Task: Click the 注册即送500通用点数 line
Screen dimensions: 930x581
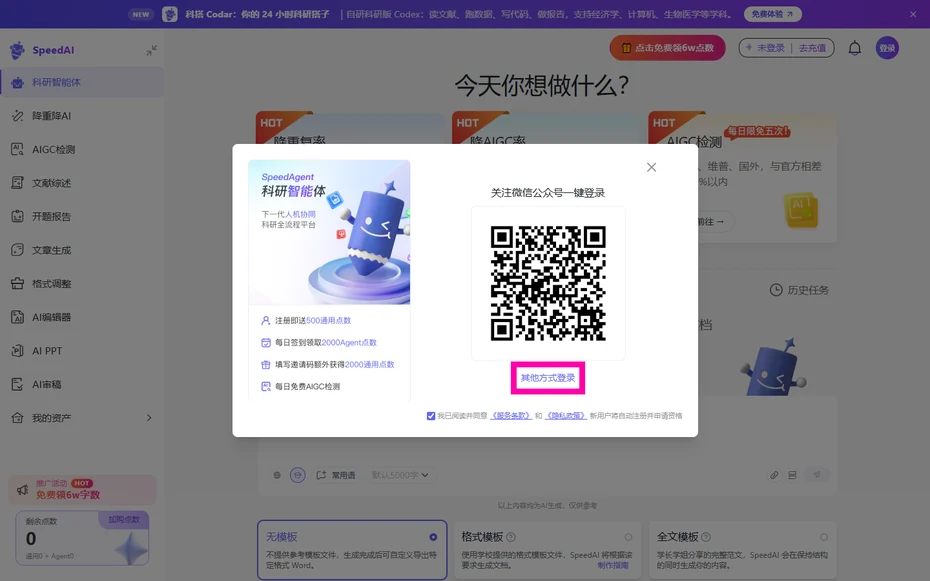Action: click(x=306, y=321)
